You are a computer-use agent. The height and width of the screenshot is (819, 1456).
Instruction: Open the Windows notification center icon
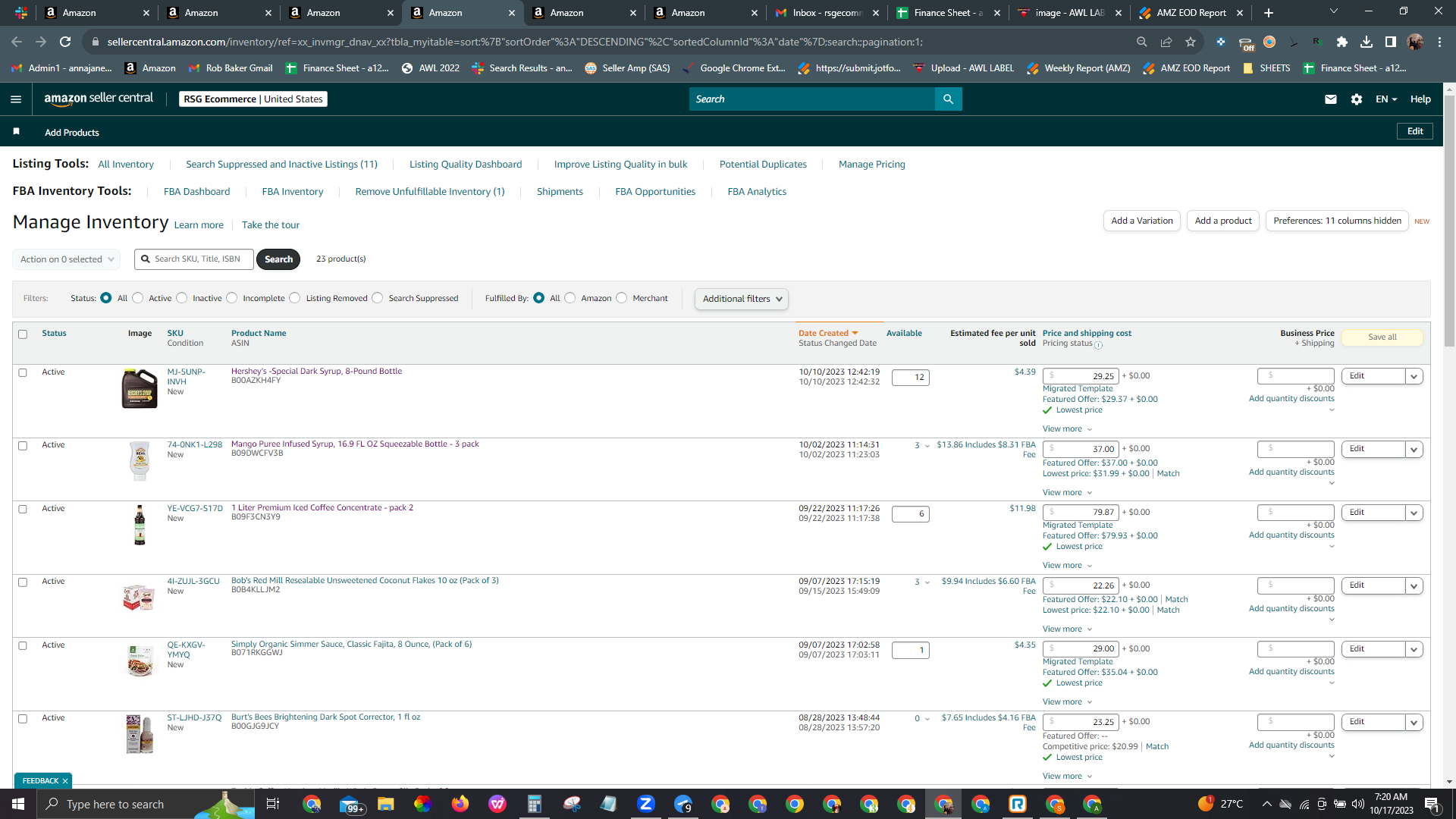(x=1432, y=804)
